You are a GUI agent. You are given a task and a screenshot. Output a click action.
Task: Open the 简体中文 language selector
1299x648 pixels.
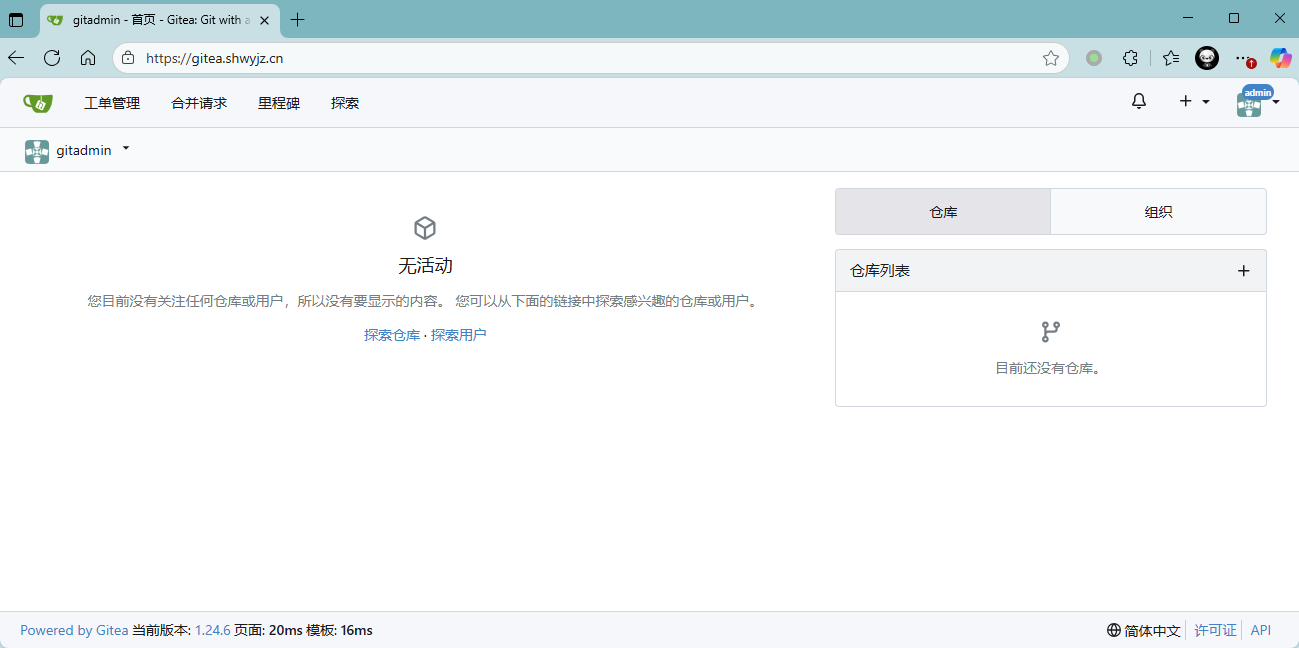[x=1144, y=630]
